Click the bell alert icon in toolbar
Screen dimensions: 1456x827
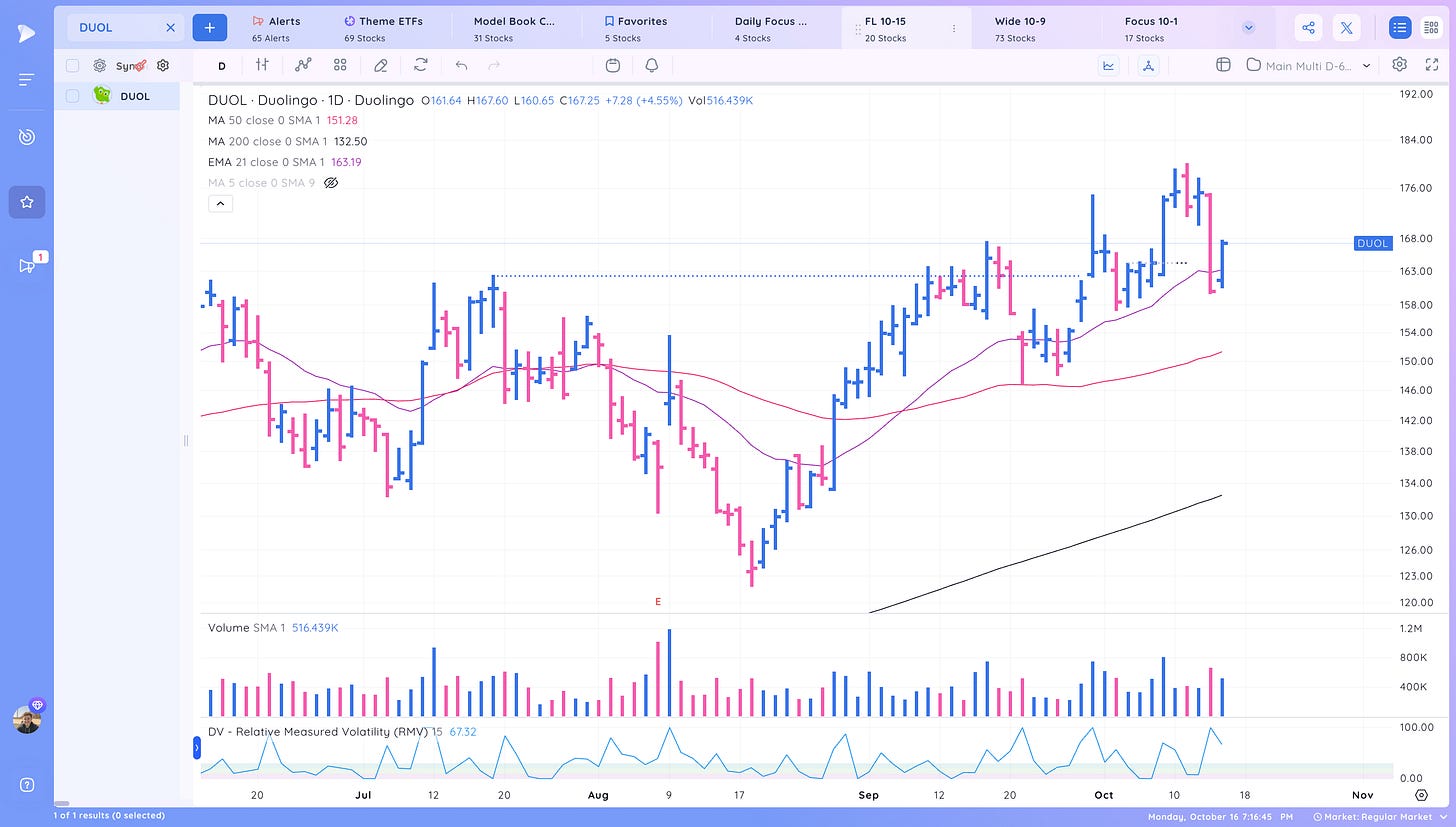coord(652,65)
